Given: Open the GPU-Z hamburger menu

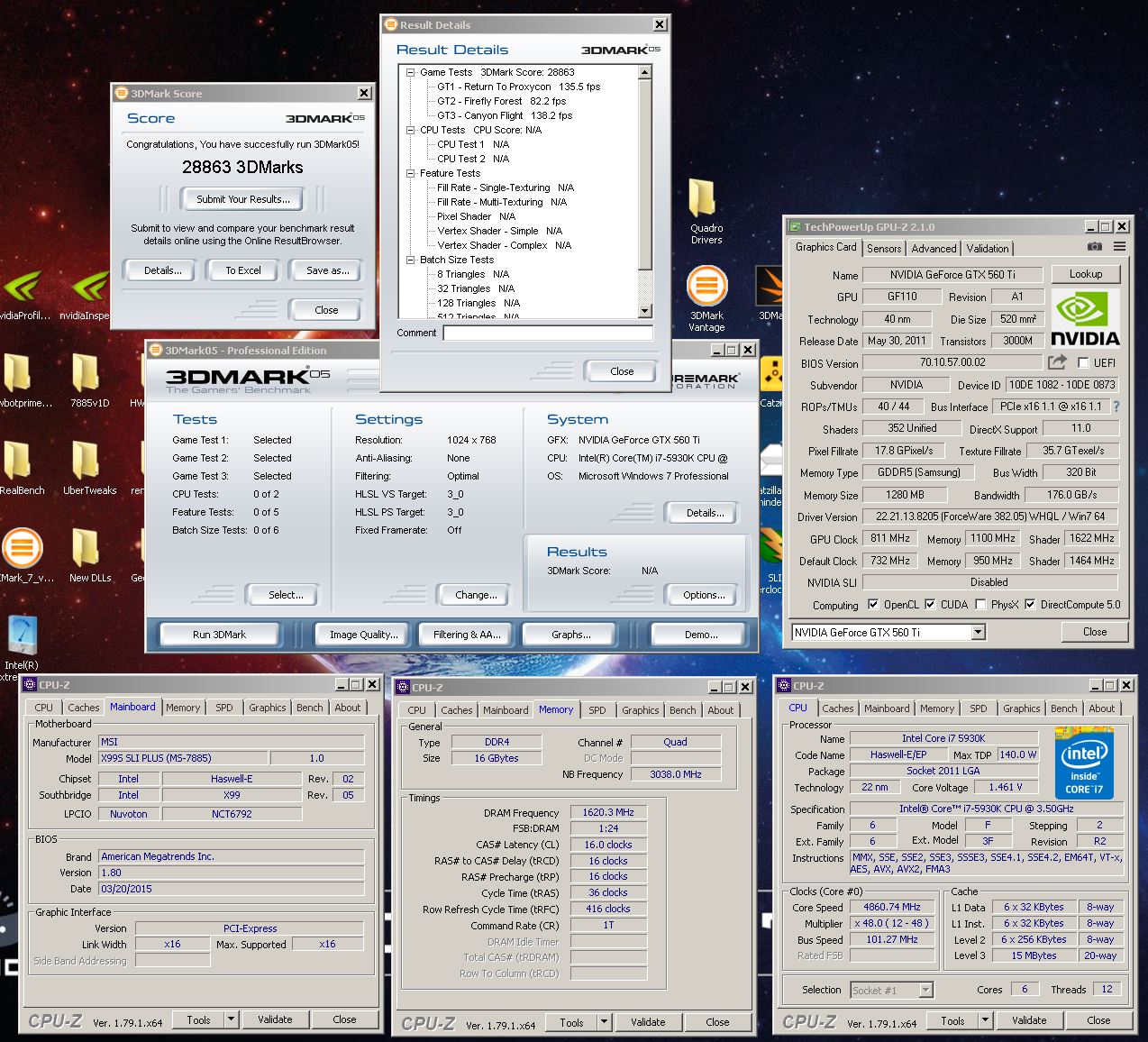Looking at the screenshot, I should [1119, 246].
